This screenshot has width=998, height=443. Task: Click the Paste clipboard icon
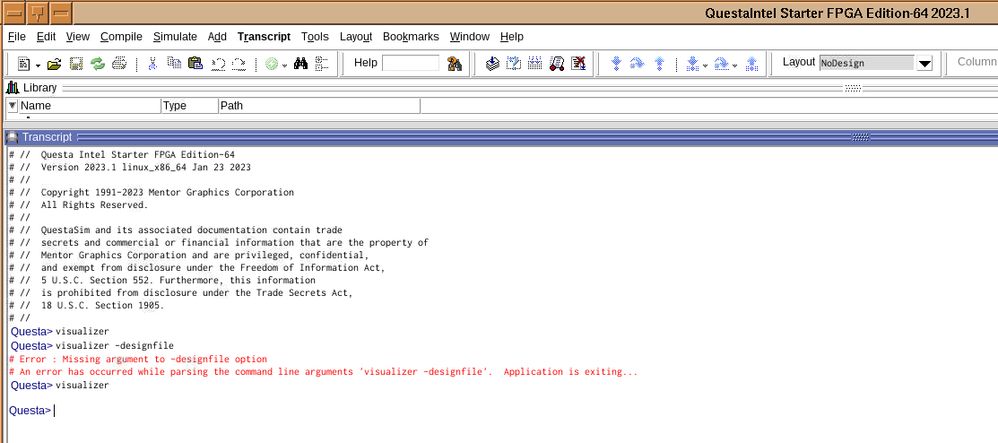tap(195, 64)
